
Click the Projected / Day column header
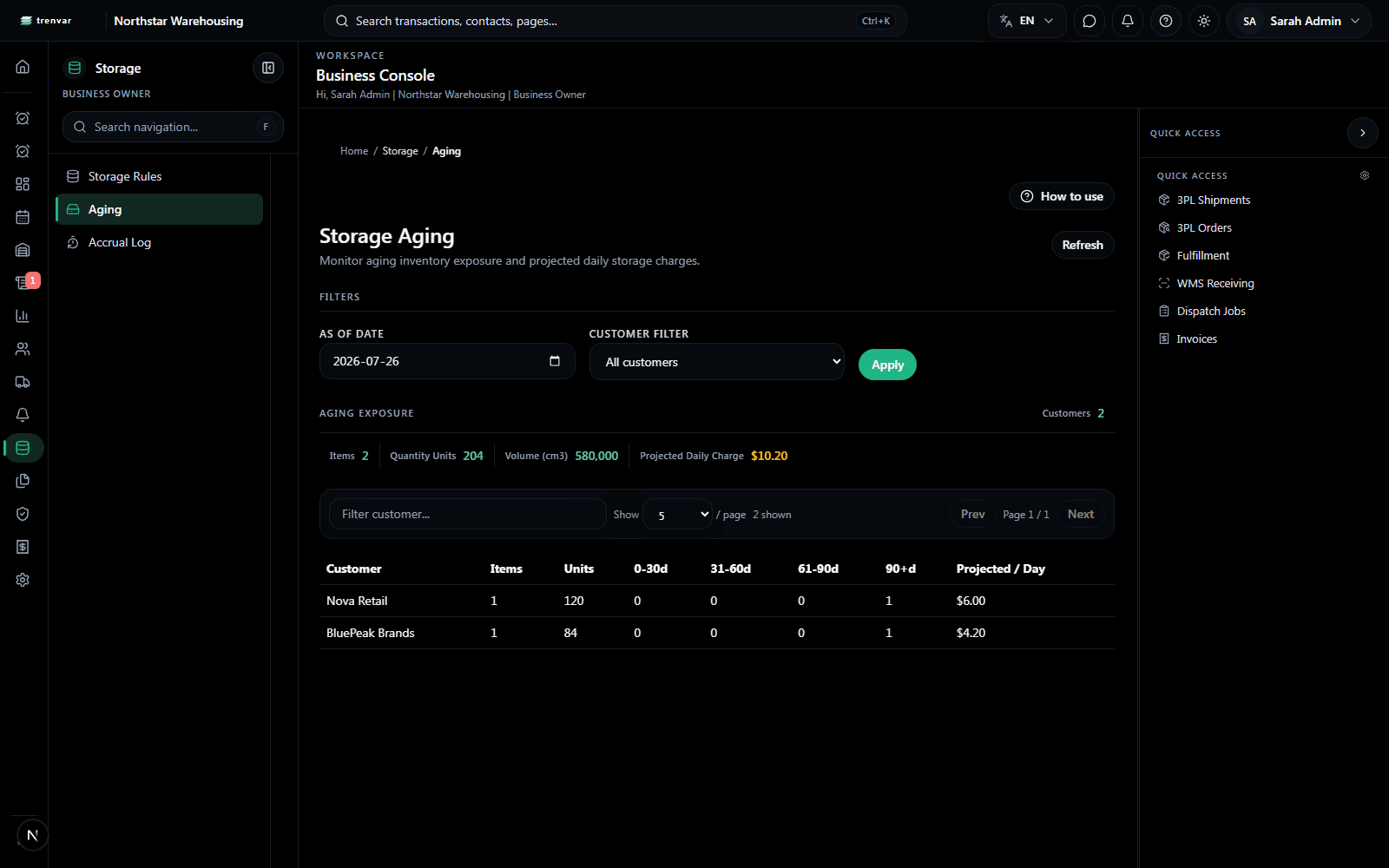1000,569
